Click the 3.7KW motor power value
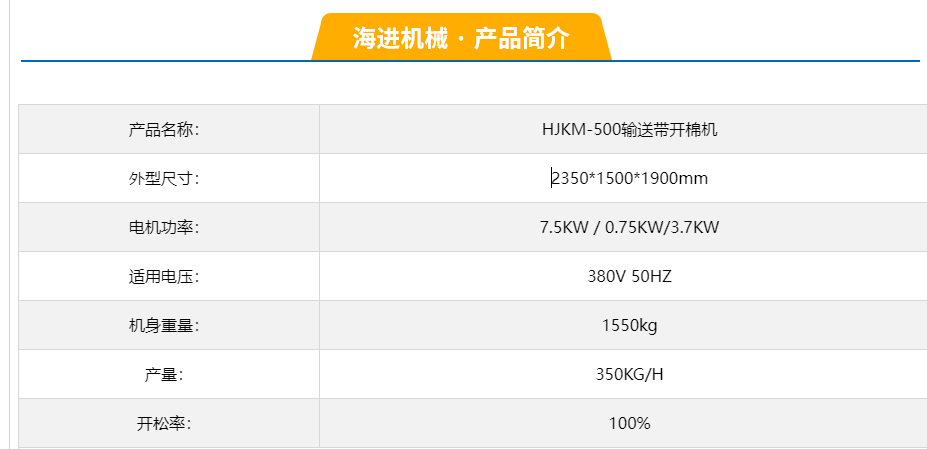The width and height of the screenshot is (927, 449). coord(694,227)
